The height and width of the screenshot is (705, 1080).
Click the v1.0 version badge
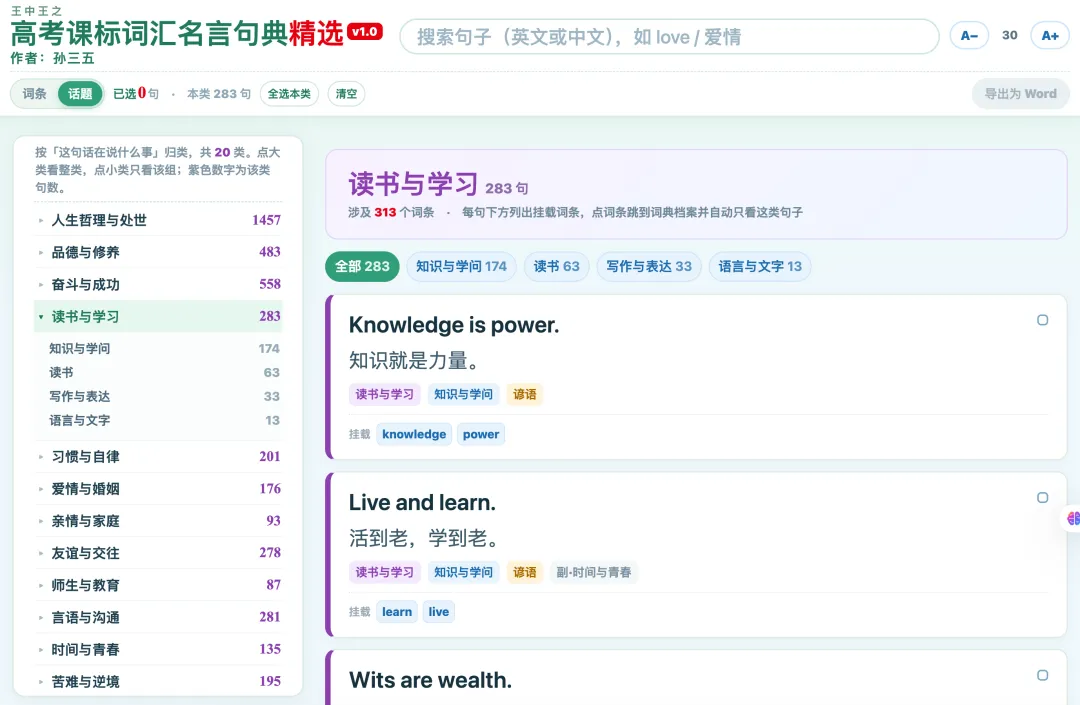[365, 32]
